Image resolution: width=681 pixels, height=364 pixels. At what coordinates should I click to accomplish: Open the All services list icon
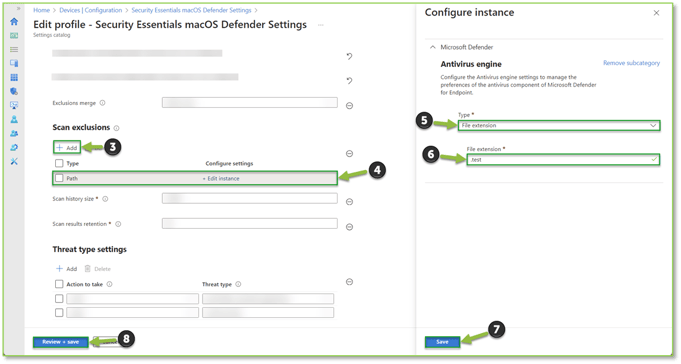tap(14, 50)
